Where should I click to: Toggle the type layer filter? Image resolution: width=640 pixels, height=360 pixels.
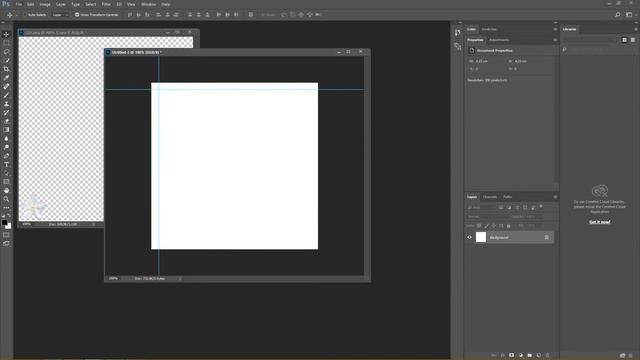(x=517, y=208)
